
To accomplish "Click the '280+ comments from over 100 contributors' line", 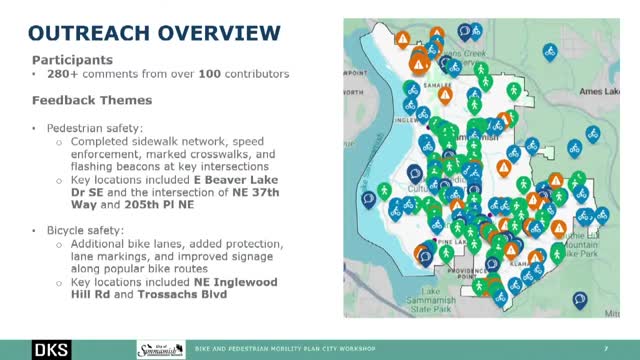I will click(x=168, y=74).
